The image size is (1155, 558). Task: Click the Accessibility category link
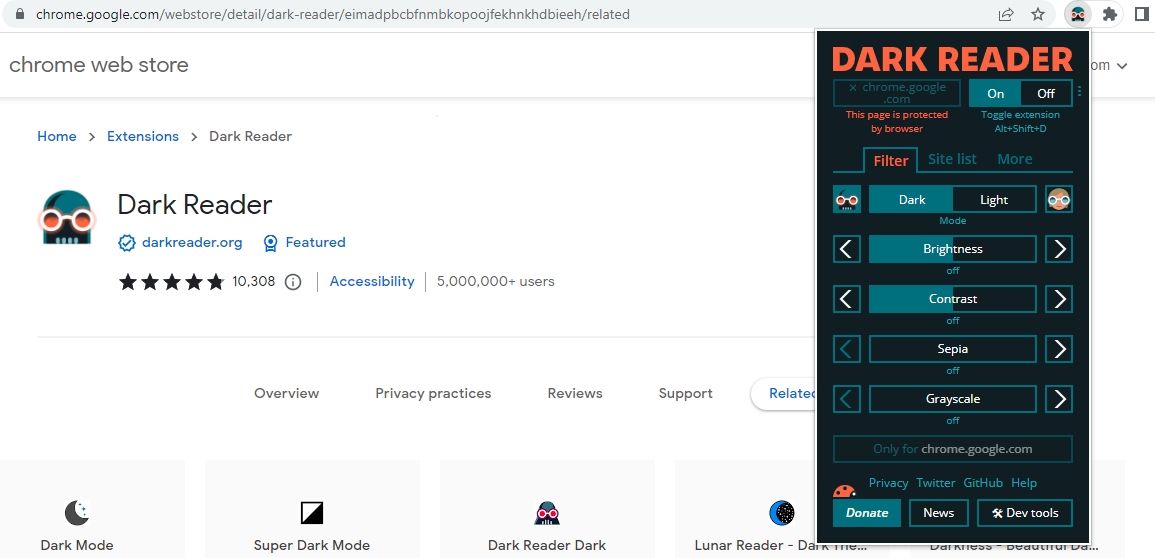pos(372,281)
